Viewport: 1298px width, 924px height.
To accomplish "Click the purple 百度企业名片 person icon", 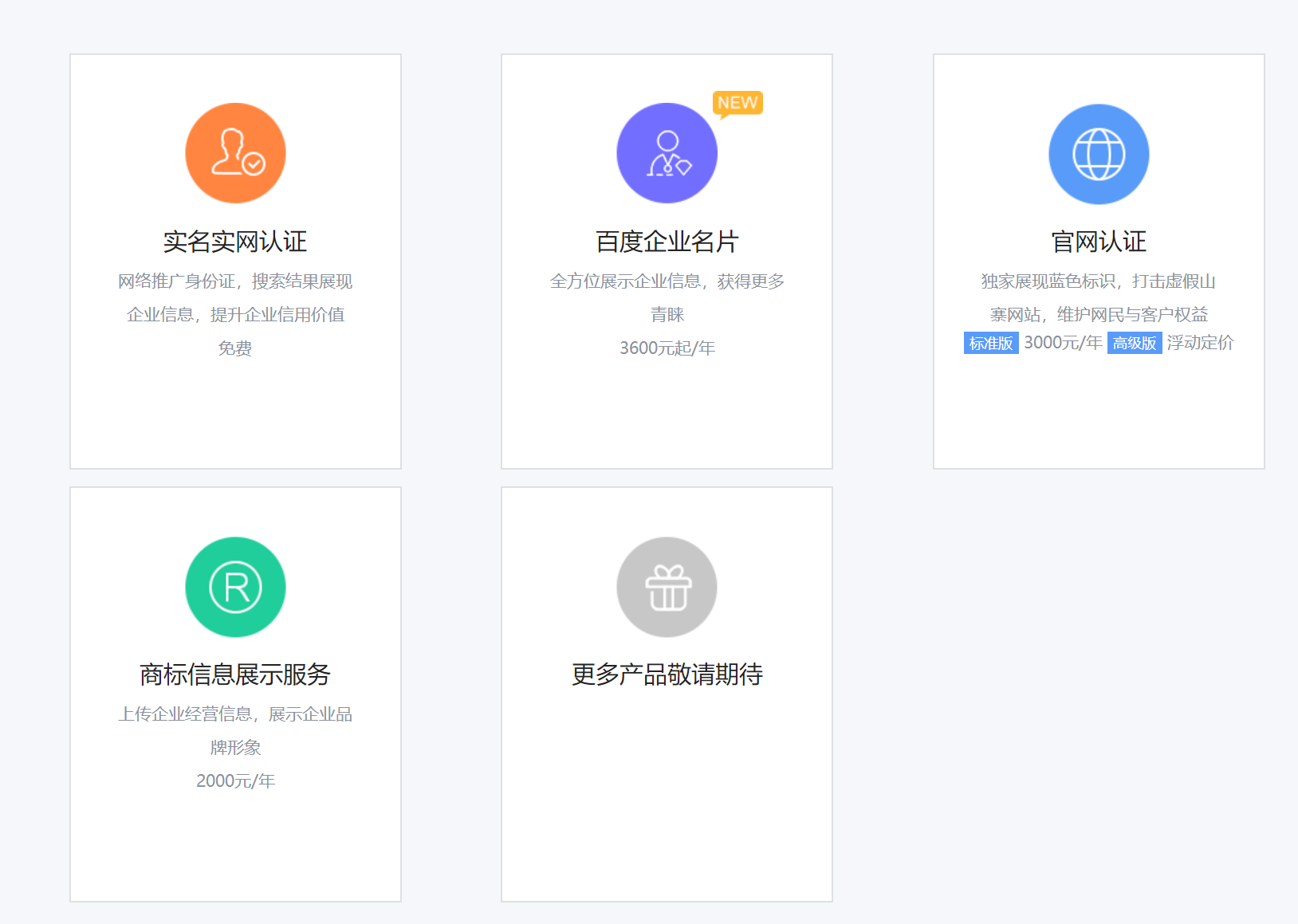I will coord(667,153).
